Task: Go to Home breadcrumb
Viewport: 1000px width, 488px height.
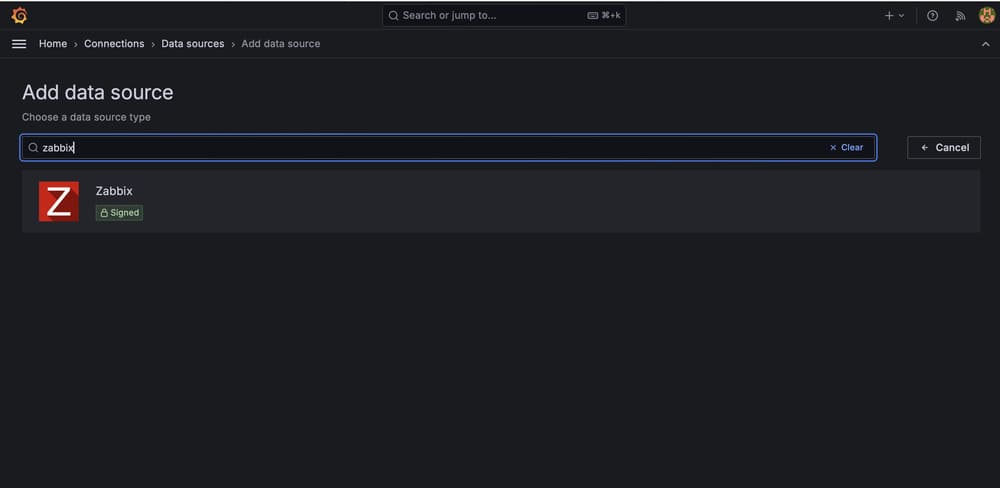Action: point(53,44)
